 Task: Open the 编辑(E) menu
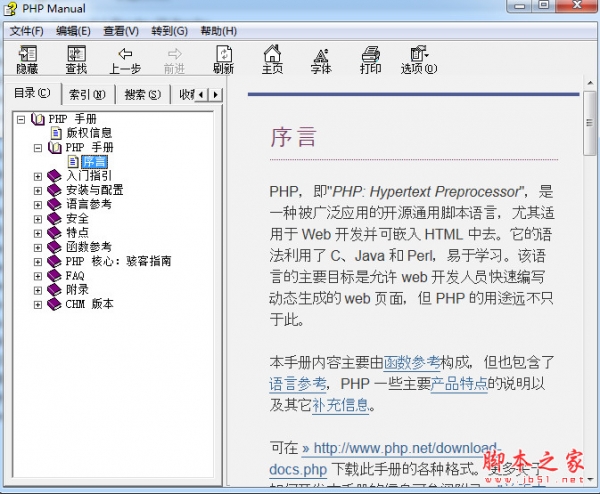[x=73, y=31]
